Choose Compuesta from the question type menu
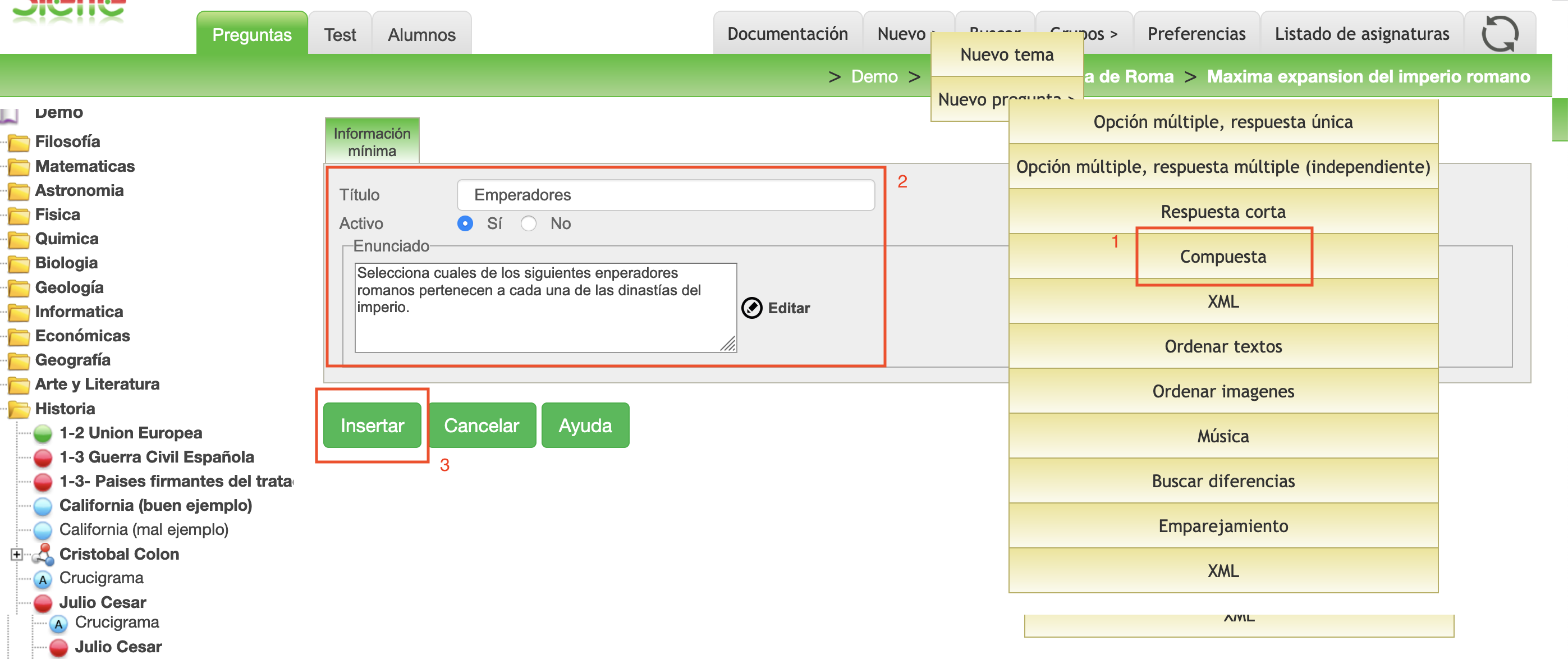Image resolution: width=1568 pixels, height=659 pixels. point(1222,257)
